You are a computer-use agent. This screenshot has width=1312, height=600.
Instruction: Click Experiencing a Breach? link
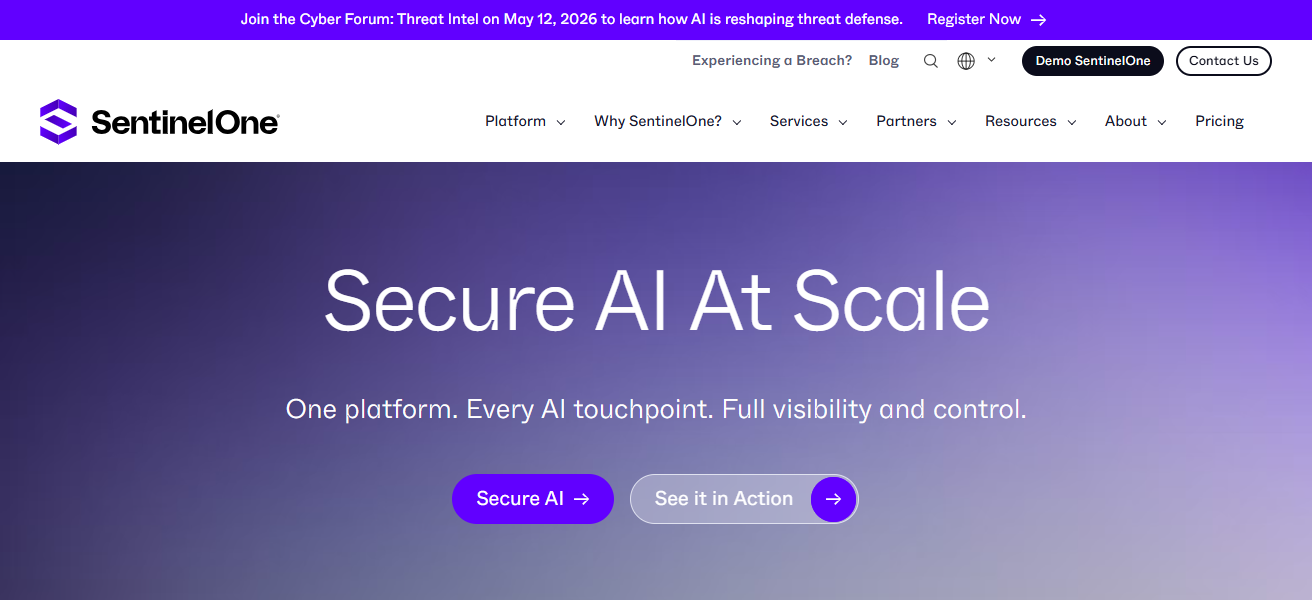pyautogui.click(x=771, y=60)
